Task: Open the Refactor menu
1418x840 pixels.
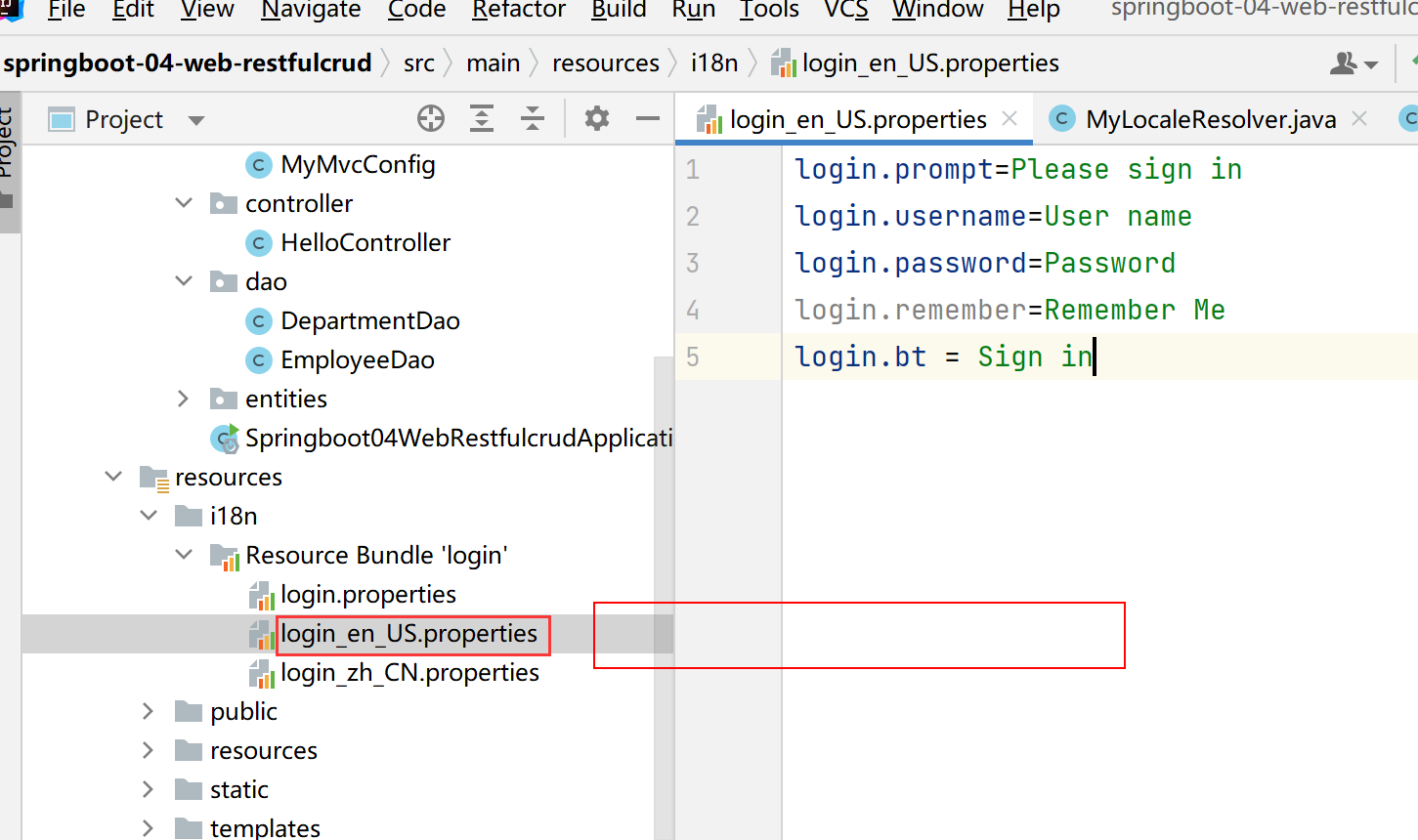Action: coord(519,10)
